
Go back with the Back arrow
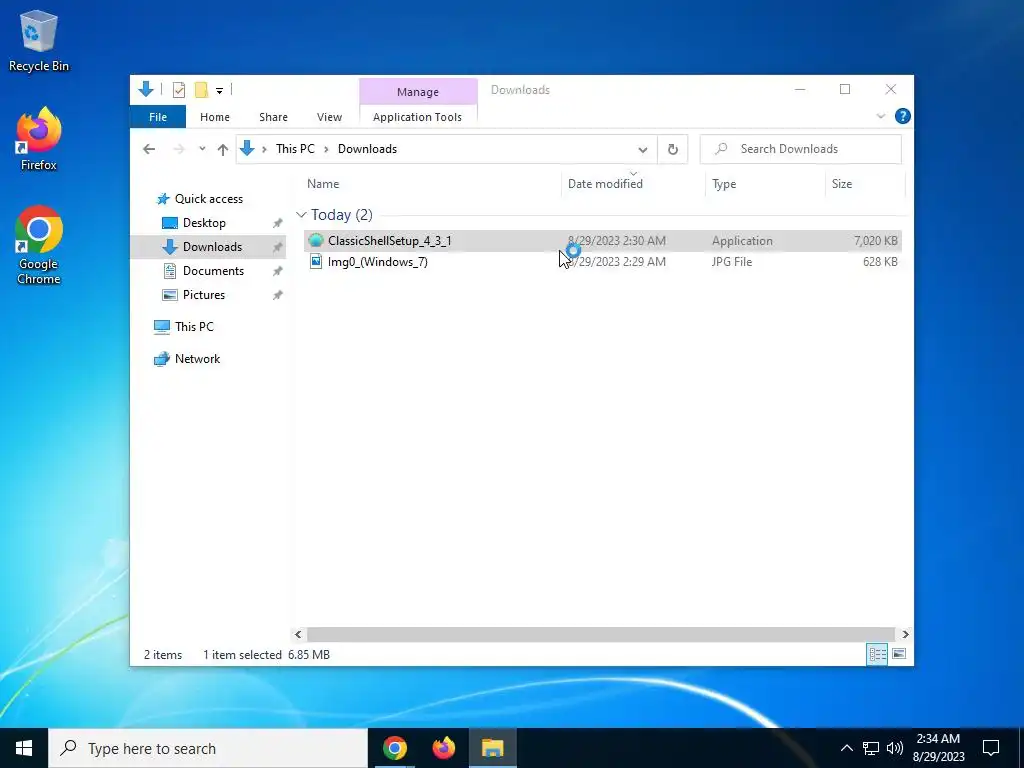pyautogui.click(x=149, y=149)
